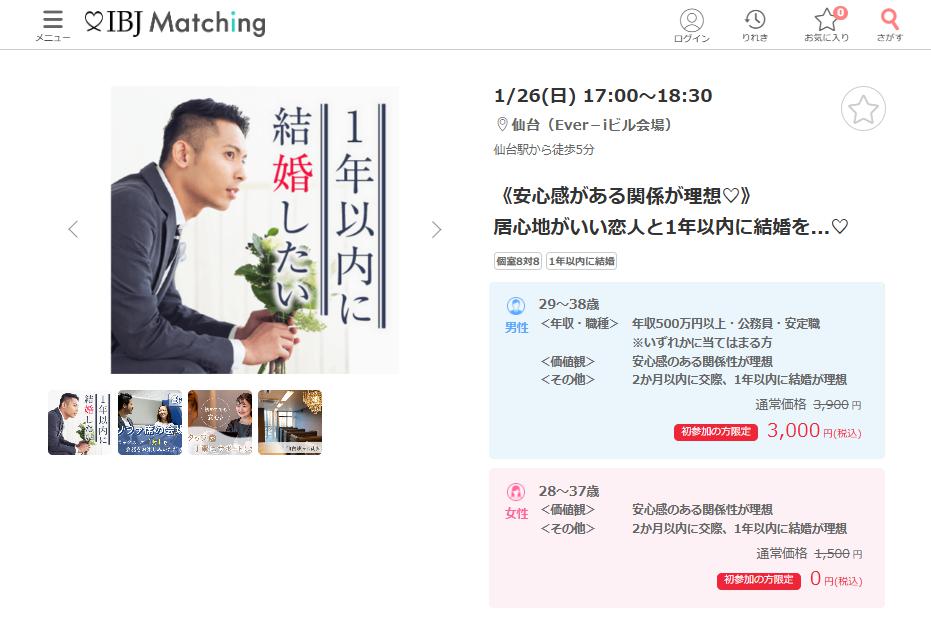Select the fourth thumbnail of venue interior
Image resolution: width=931 pixels, height=621 pixels.
pos(290,423)
